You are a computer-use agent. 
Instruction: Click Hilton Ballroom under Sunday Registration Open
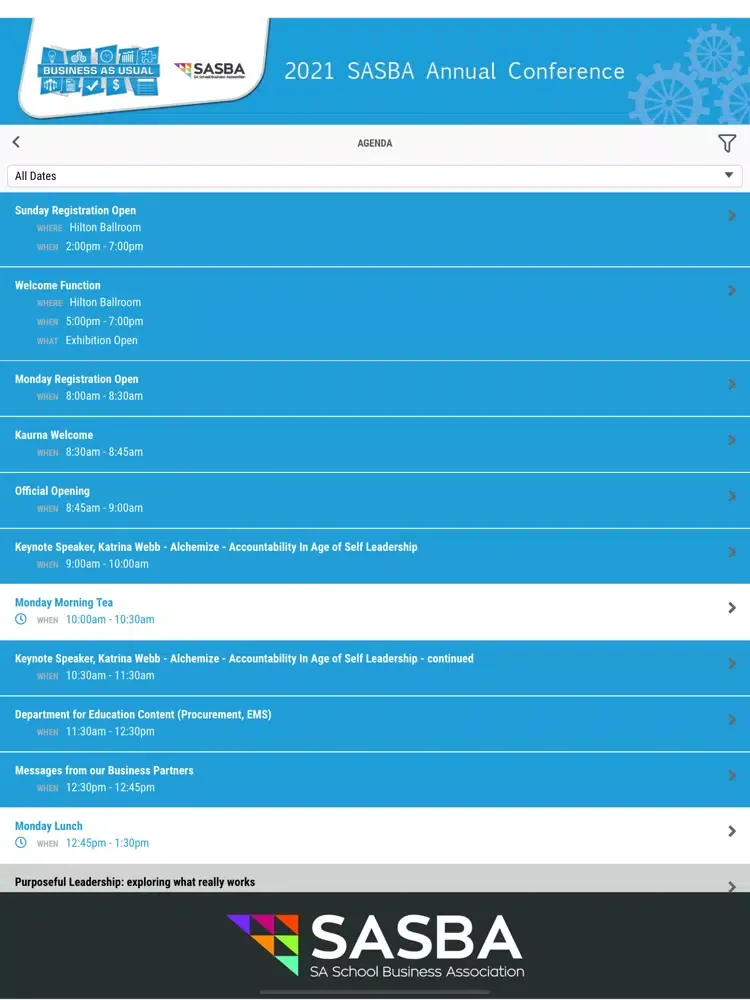[x=105, y=227]
